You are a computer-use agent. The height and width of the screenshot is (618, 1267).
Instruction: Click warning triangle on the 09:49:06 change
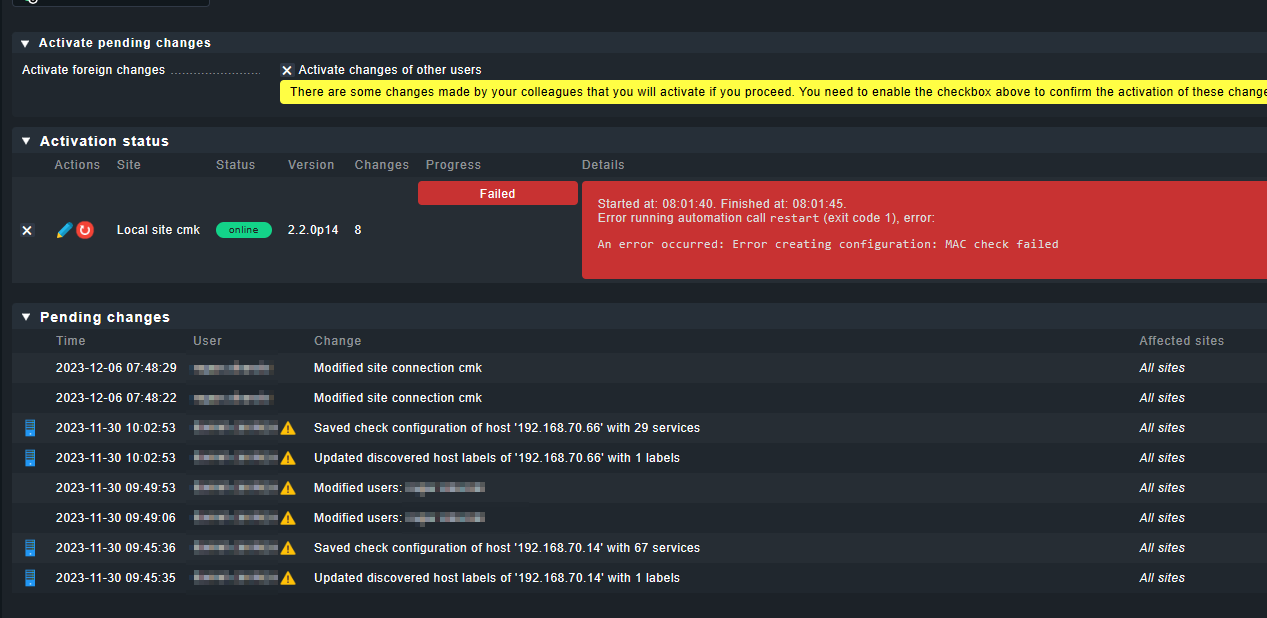(288, 518)
